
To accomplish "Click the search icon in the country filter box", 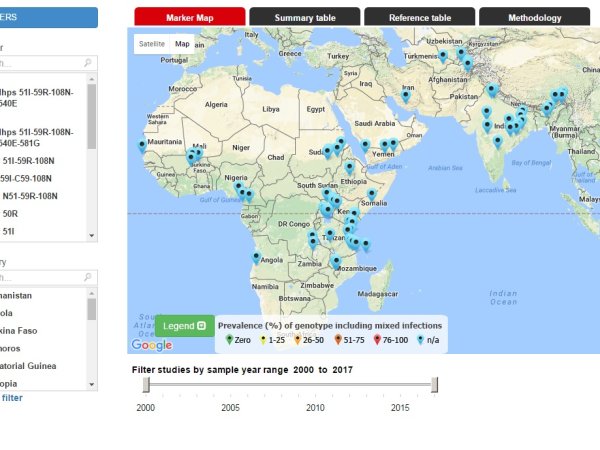I will click(88, 277).
